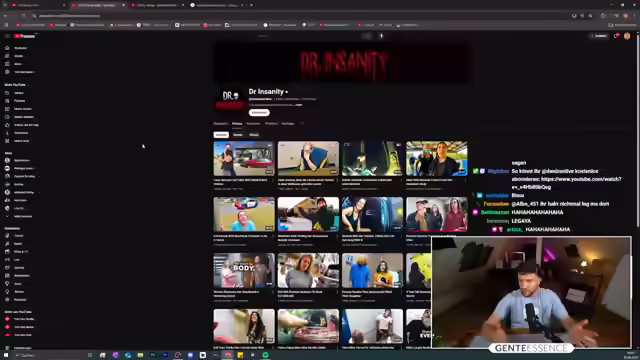This screenshot has width=640, height=360.
Task: Open the home icon in sidebar
Action: 7,48
